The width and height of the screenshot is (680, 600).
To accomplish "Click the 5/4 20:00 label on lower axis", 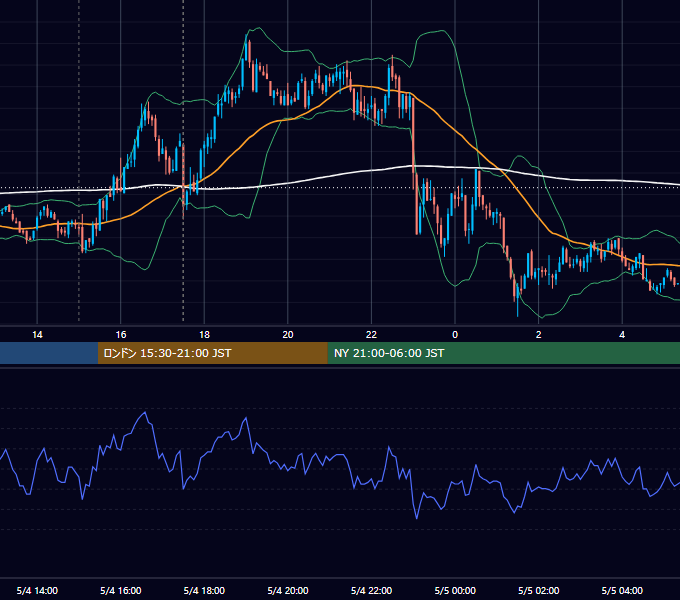I will pyautogui.click(x=288, y=590).
